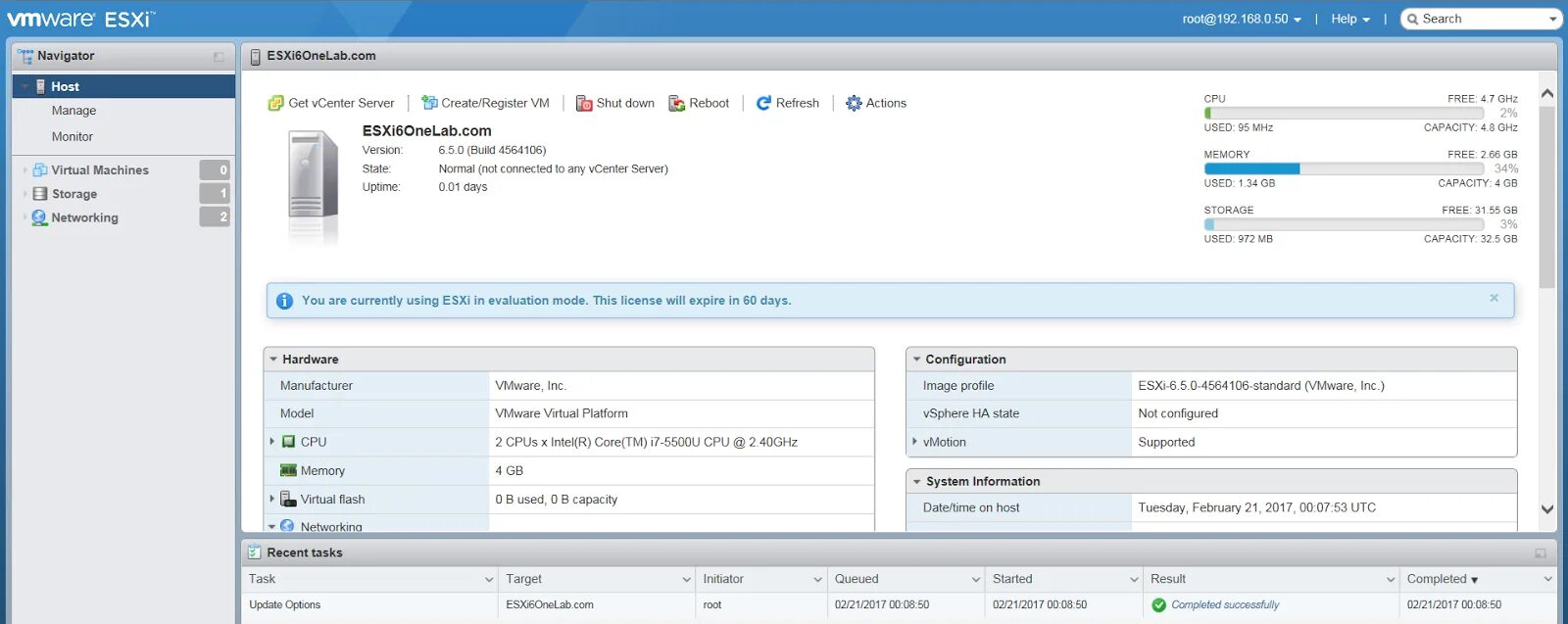Collapse the Host tree node

coord(24,86)
